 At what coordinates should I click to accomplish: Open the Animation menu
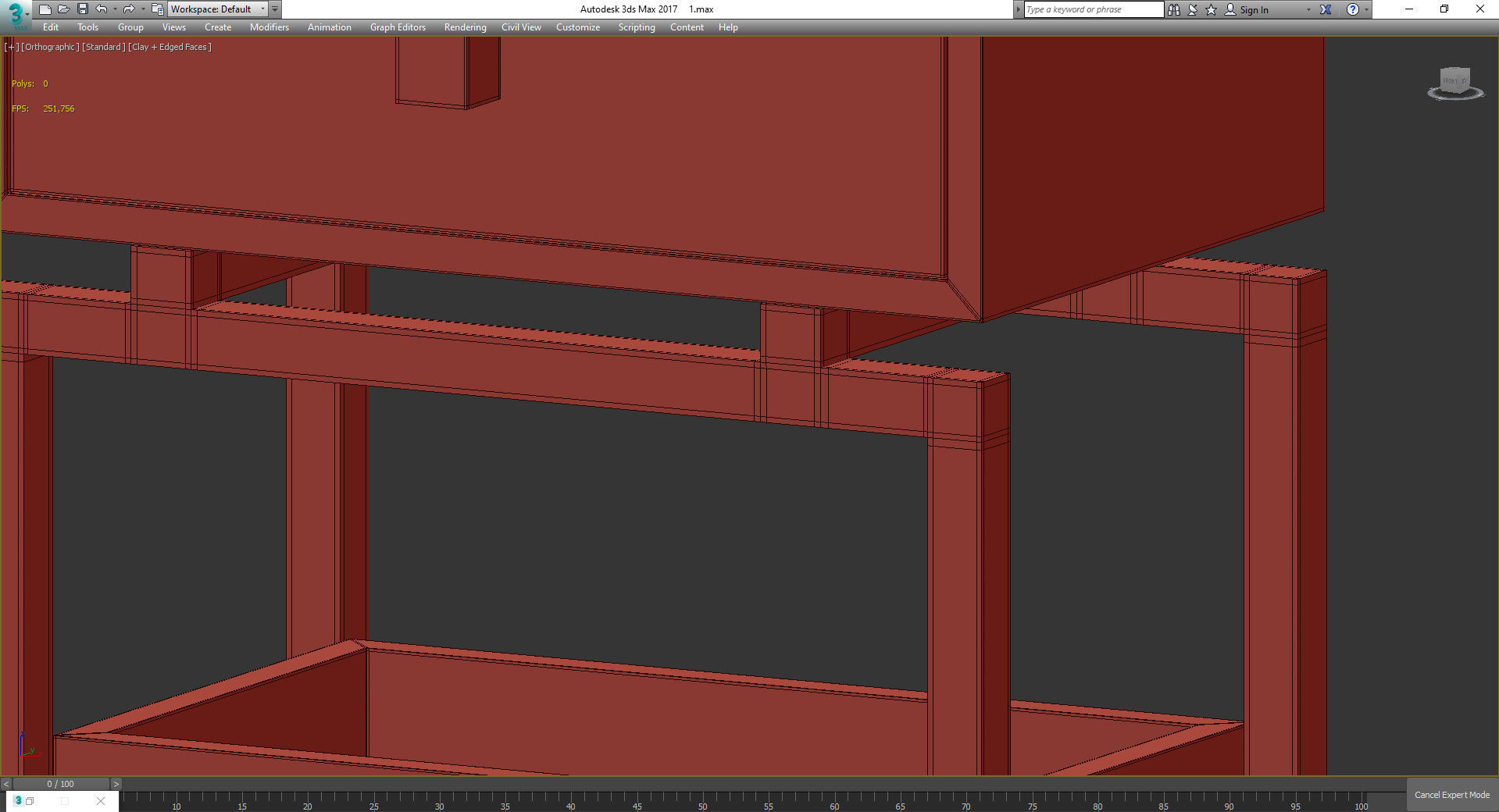329,27
